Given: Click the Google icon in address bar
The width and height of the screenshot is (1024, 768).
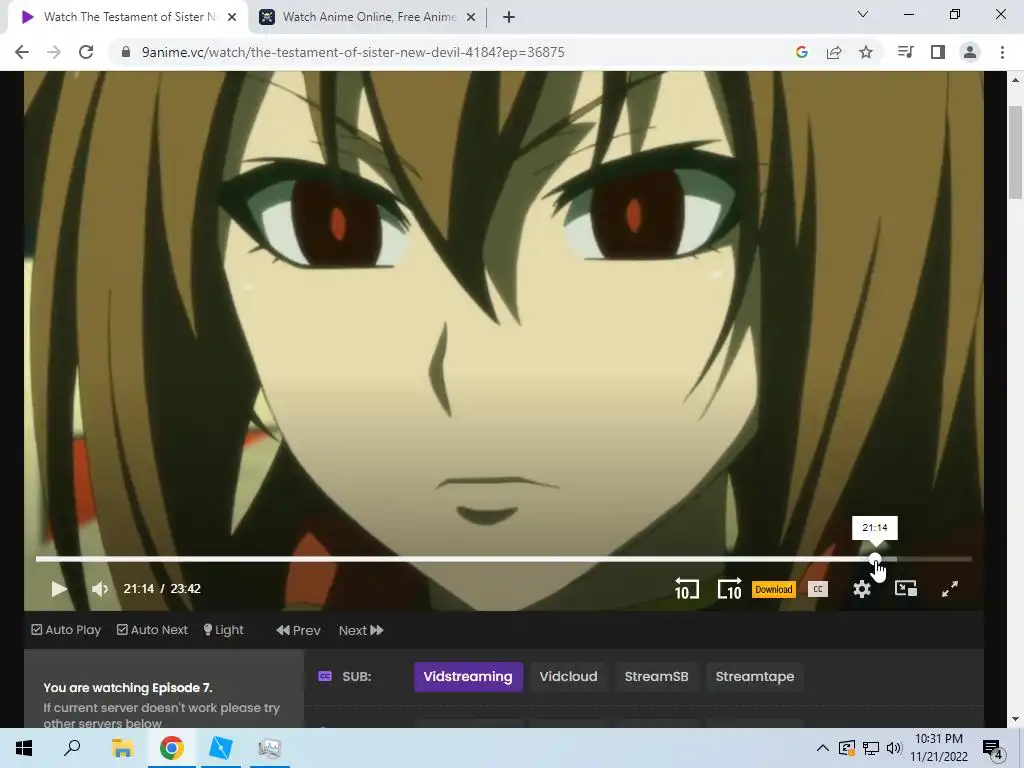Looking at the screenshot, I should pos(802,52).
